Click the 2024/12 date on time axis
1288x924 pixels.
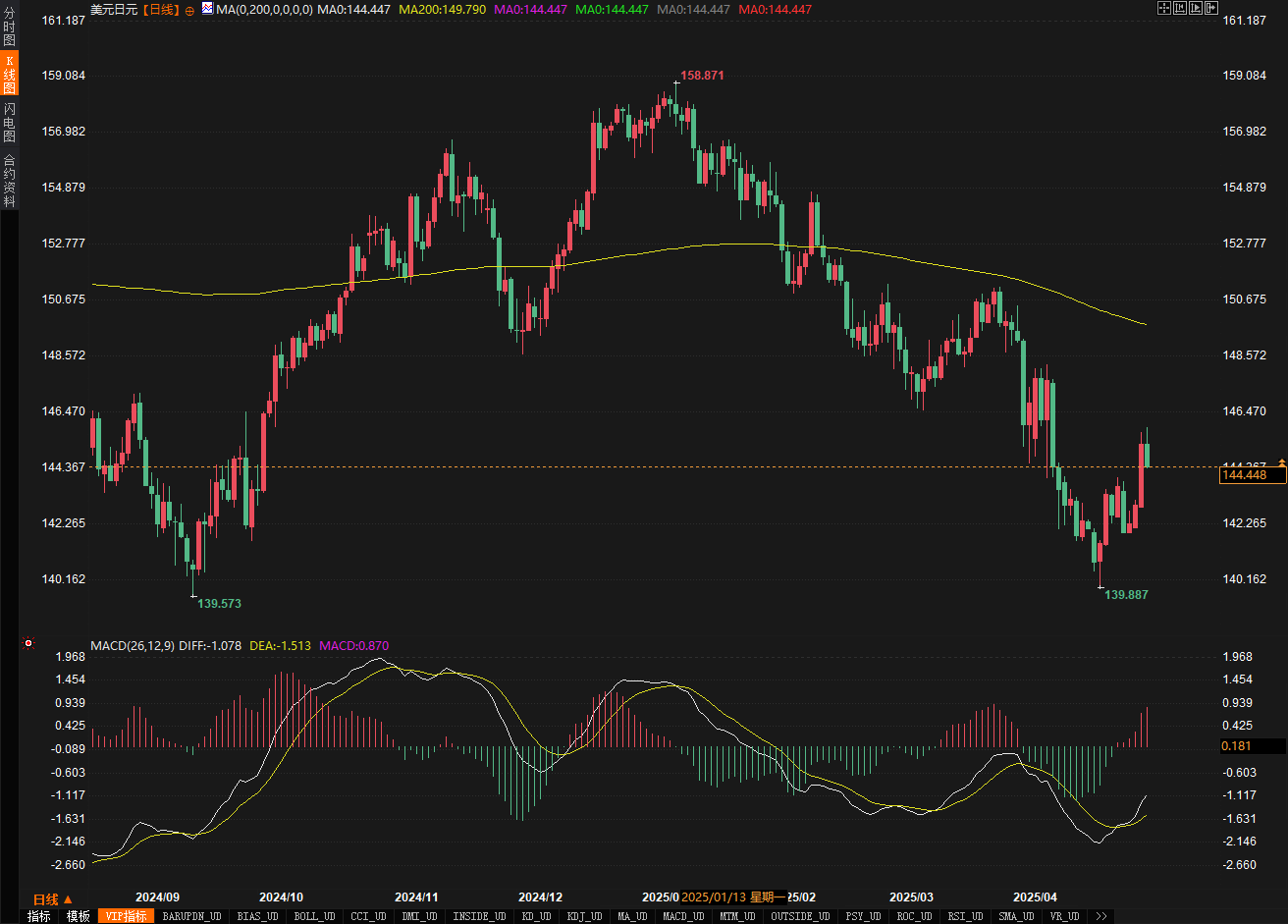[540, 897]
